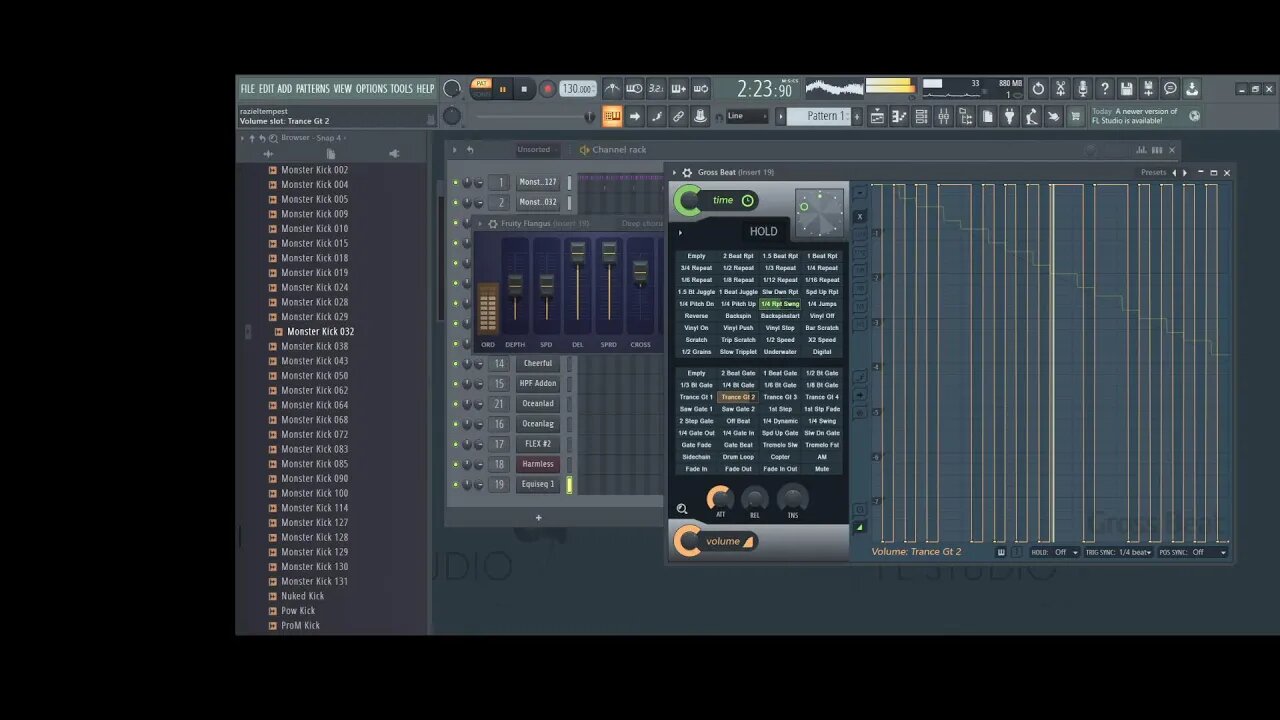This screenshot has width=1280, height=720.
Task: Click the tempo field showing 130.000
Action: click(577, 89)
